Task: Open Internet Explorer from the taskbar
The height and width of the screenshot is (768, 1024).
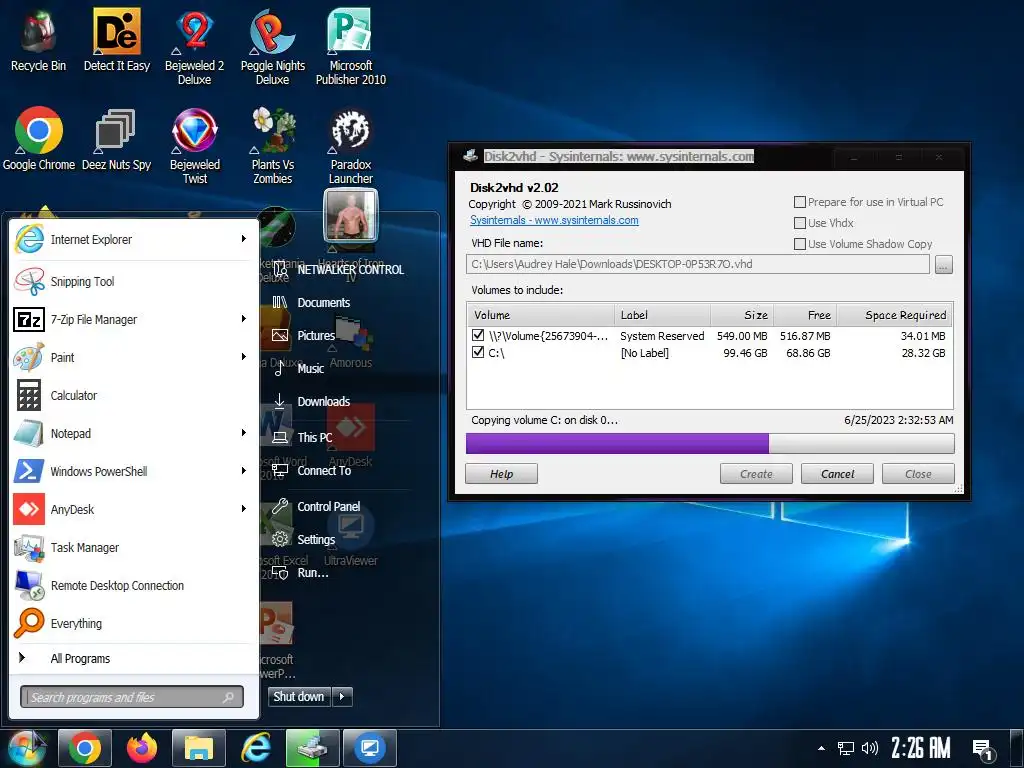Action: [x=255, y=748]
